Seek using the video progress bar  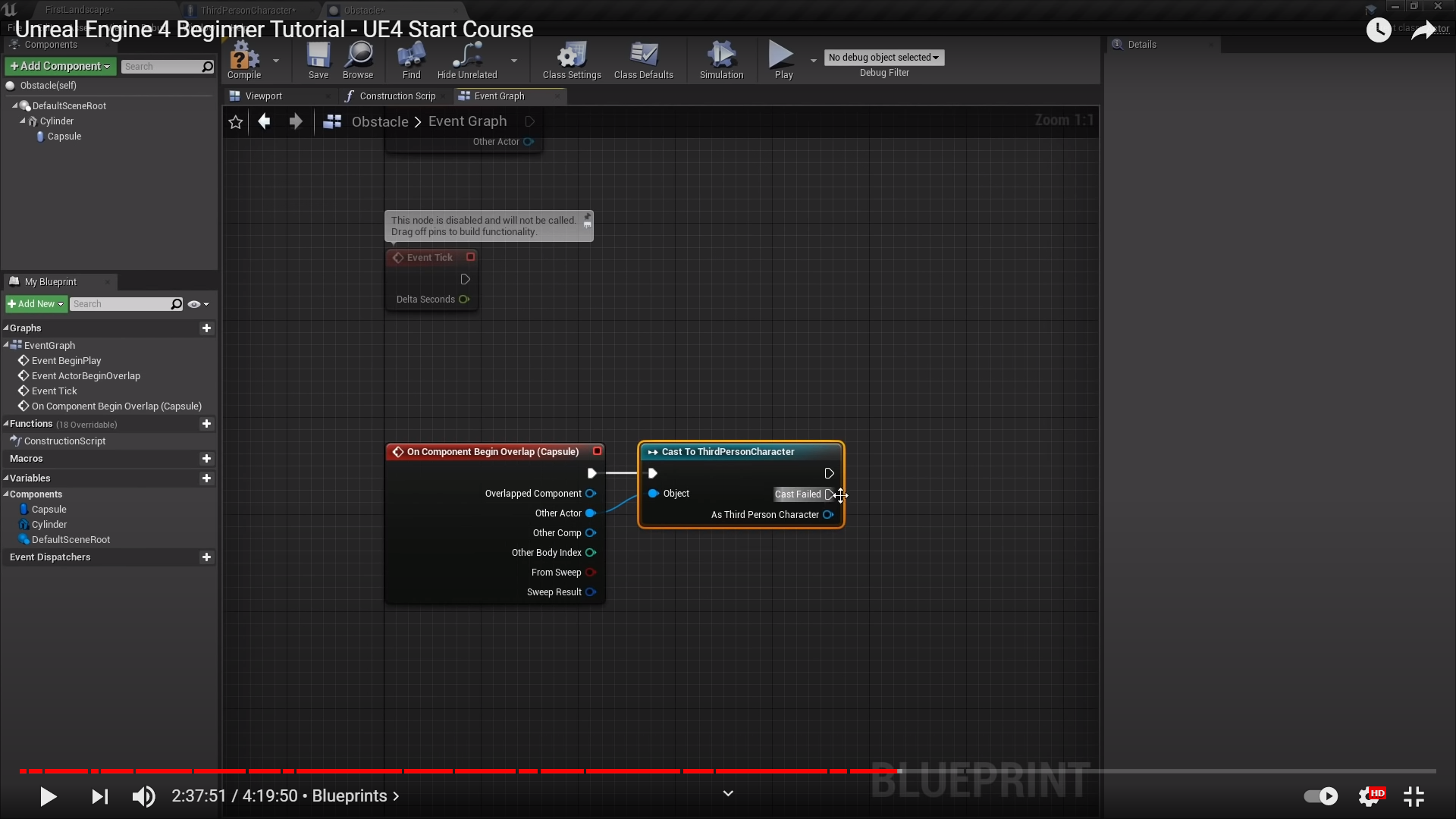pos(728,771)
